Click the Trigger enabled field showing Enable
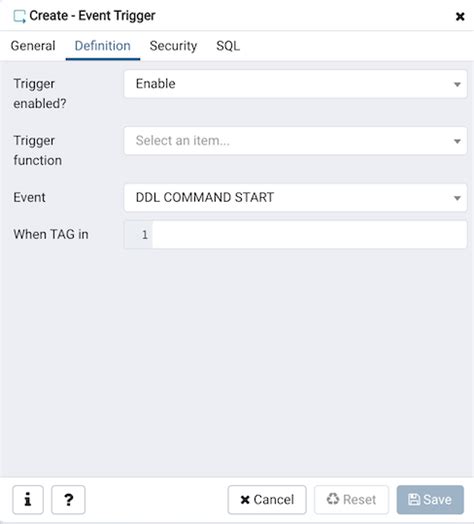 (295, 84)
